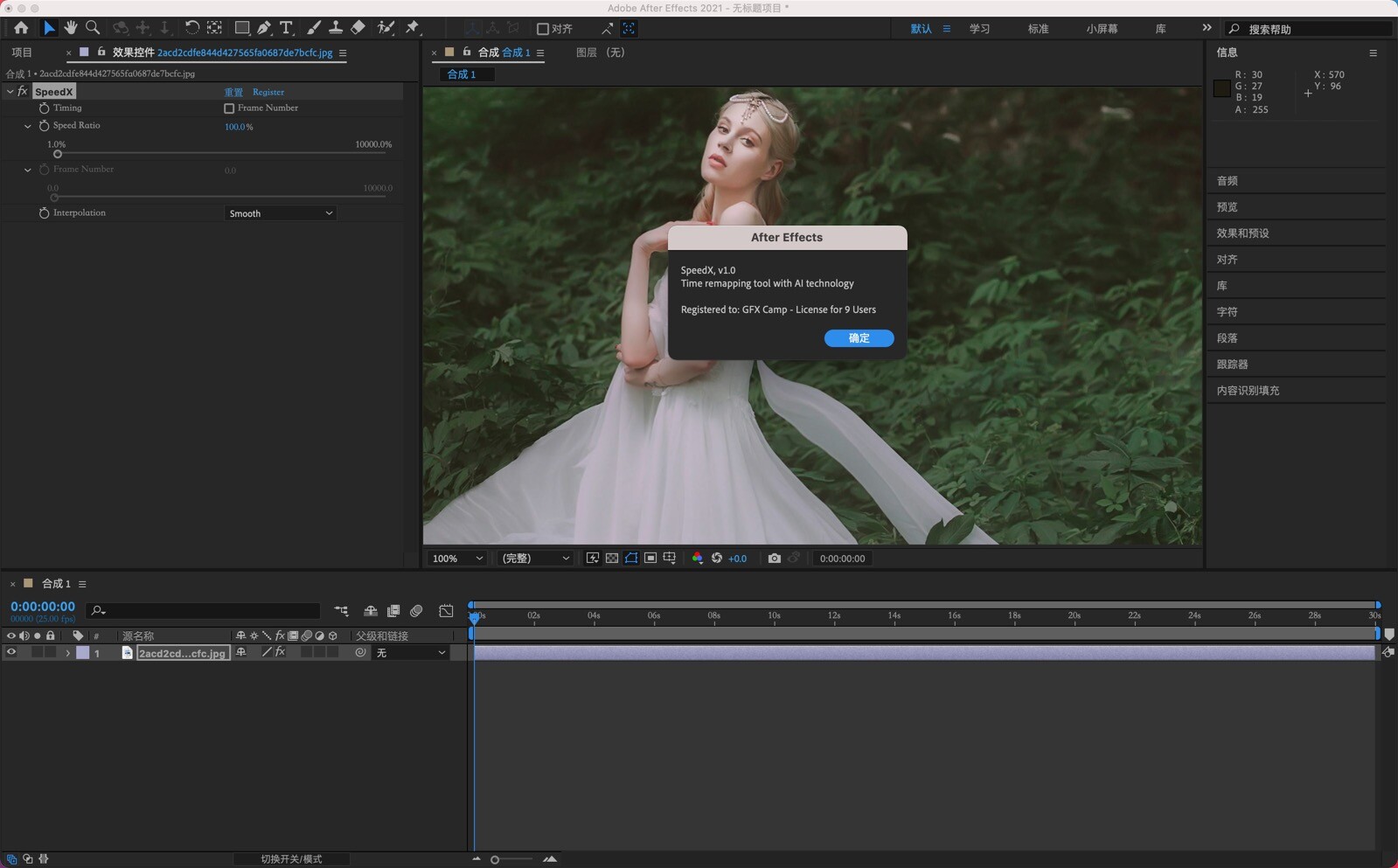Select the Eraser tool
Screen dimensions: 1398x868
358,28
